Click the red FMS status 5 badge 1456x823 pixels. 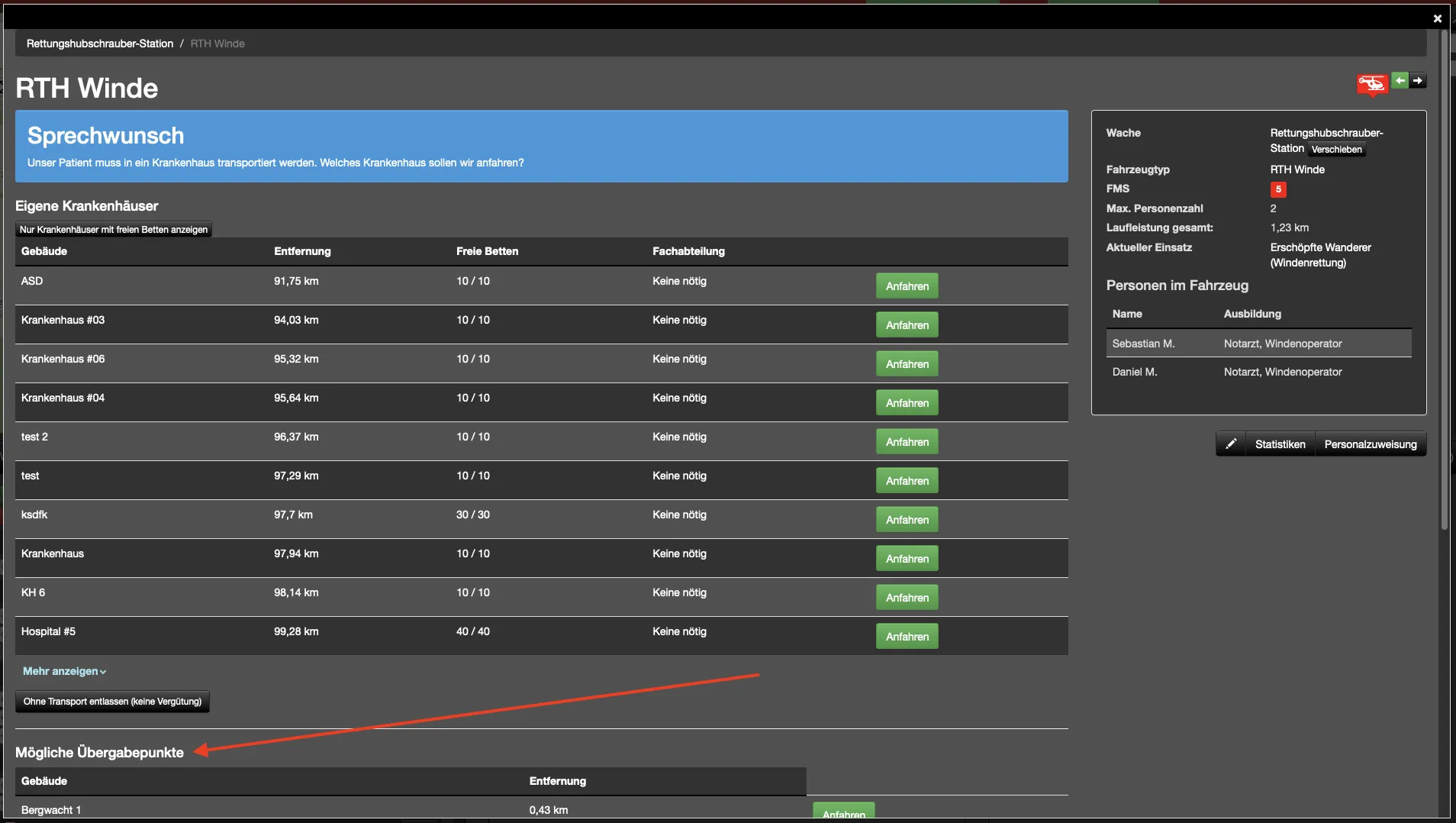pyautogui.click(x=1278, y=189)
